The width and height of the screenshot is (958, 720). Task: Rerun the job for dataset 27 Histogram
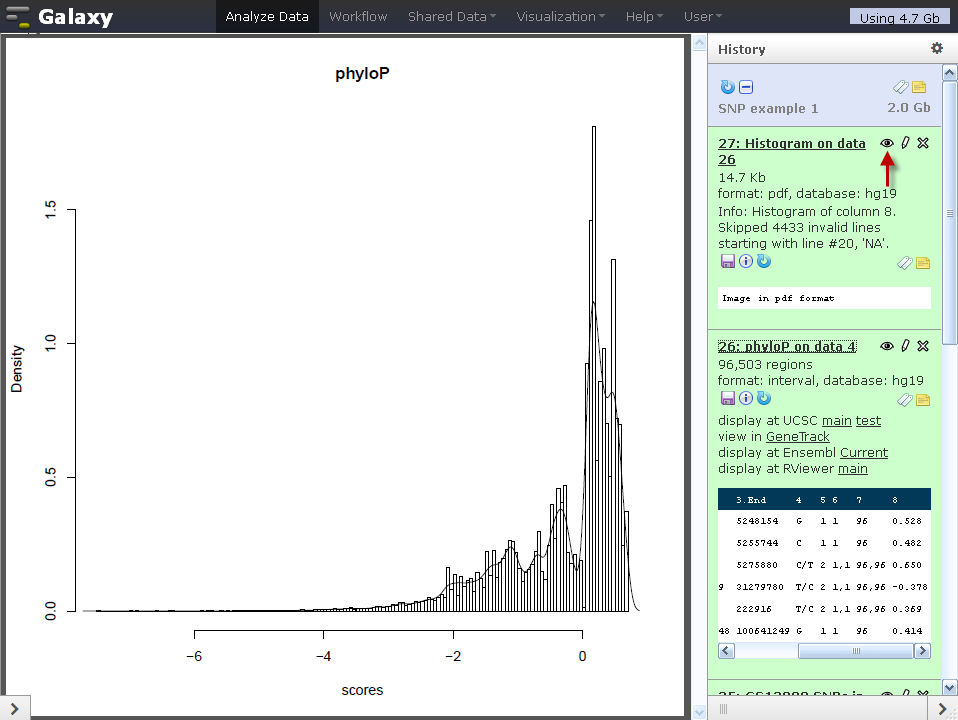(764, 262)
